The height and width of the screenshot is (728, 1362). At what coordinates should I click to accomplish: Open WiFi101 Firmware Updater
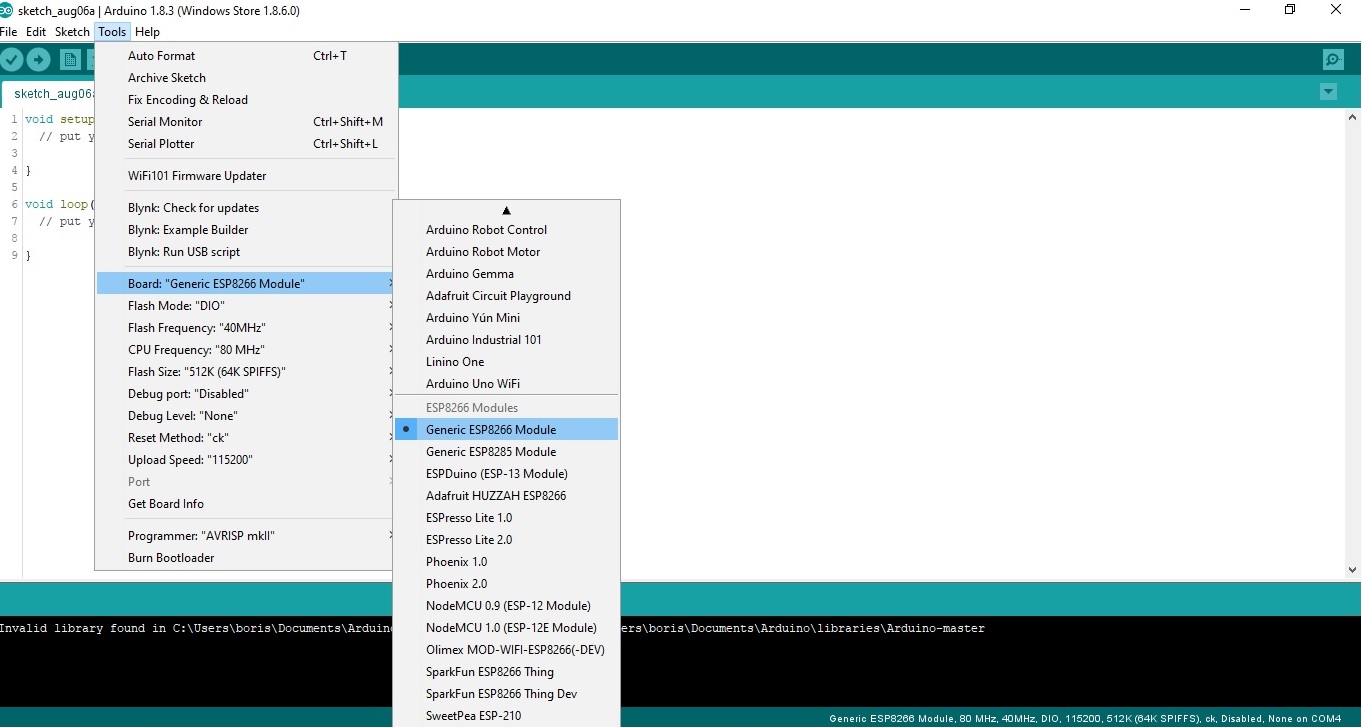(246, 176)
